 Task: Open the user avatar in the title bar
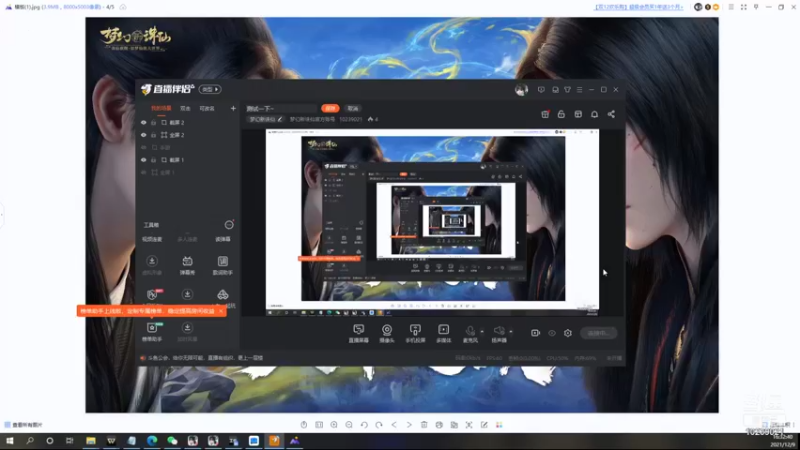(521, 90)
